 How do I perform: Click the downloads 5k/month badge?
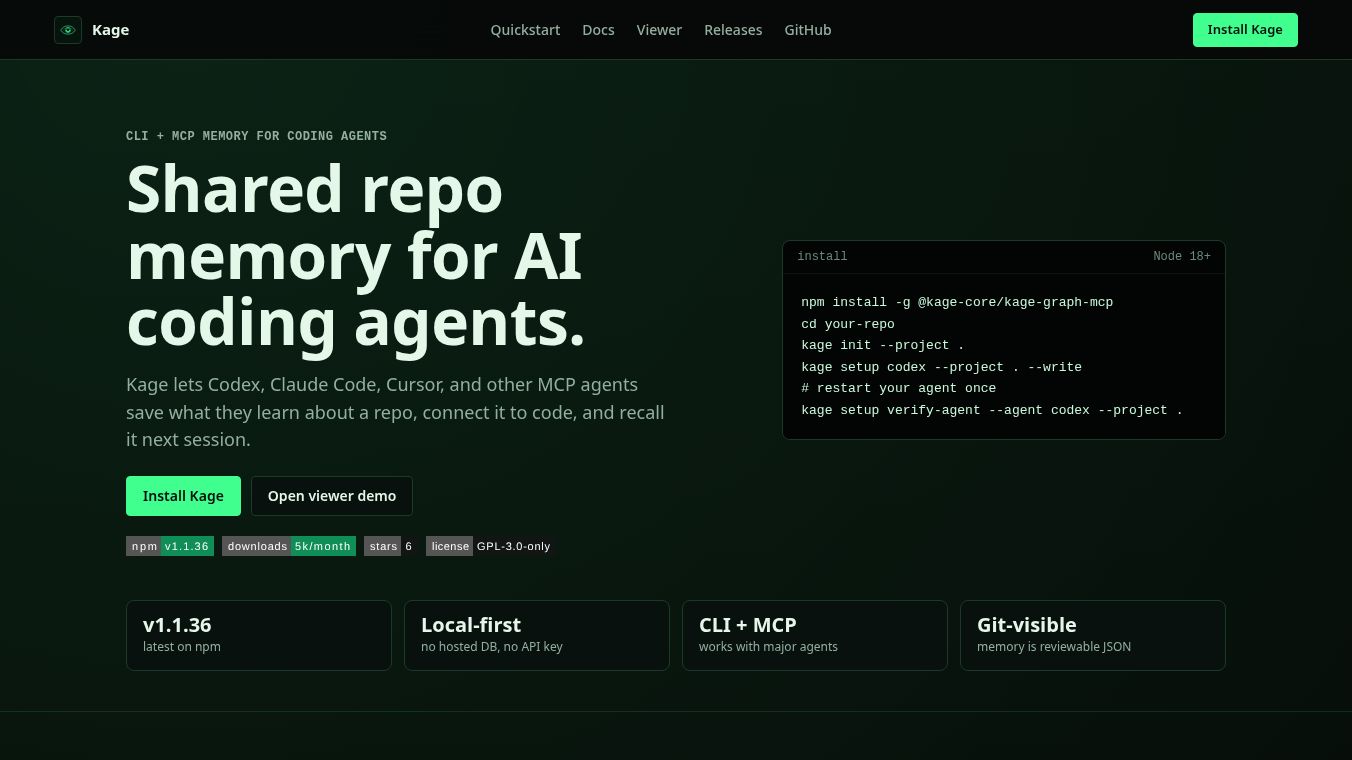point(289,546)
